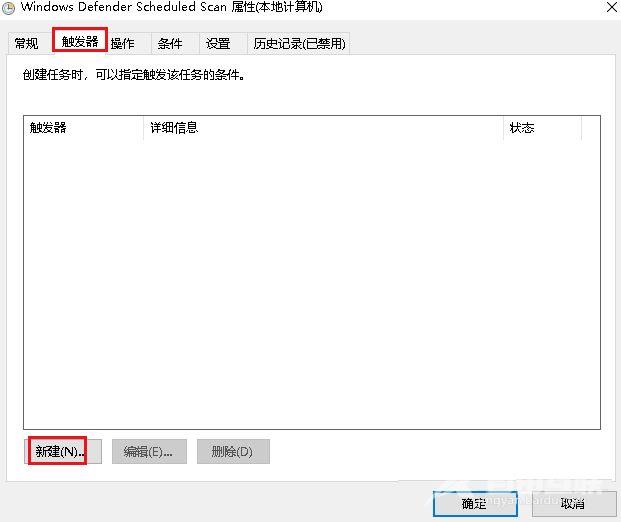
Task: Click the 编辑(E)... button
Action: (x=149, y=451)
